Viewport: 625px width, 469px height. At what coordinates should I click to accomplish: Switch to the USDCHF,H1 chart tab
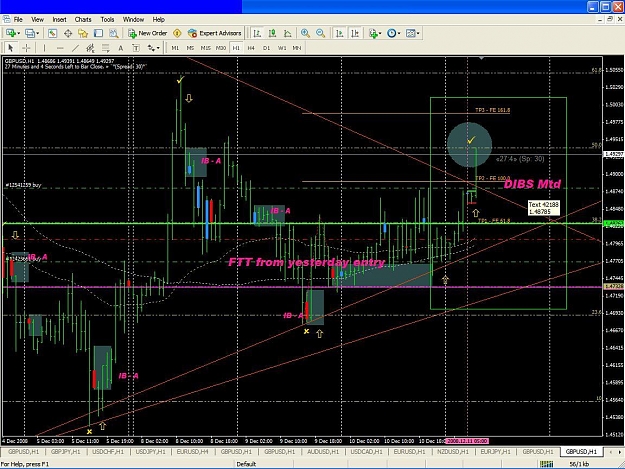tap(108, 452)
